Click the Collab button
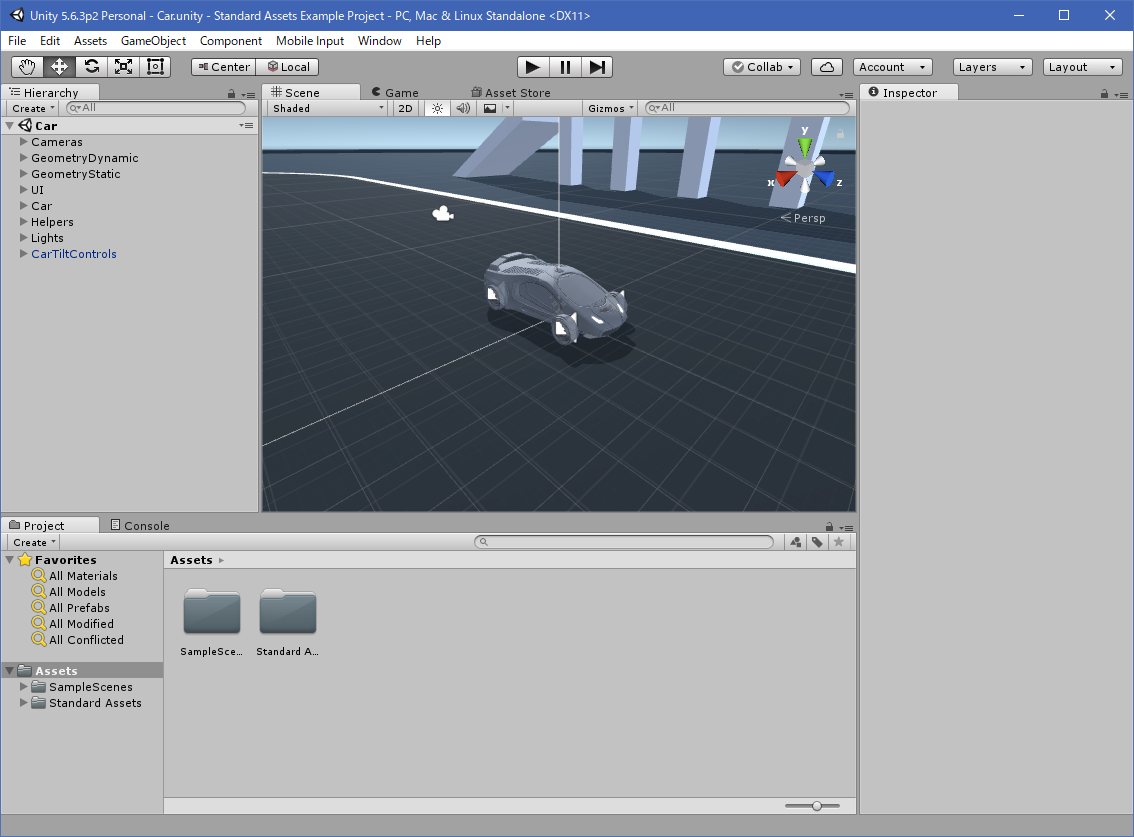Image resolution: width=1134 pixels, height=837 pixels. (x=762, y=67)
